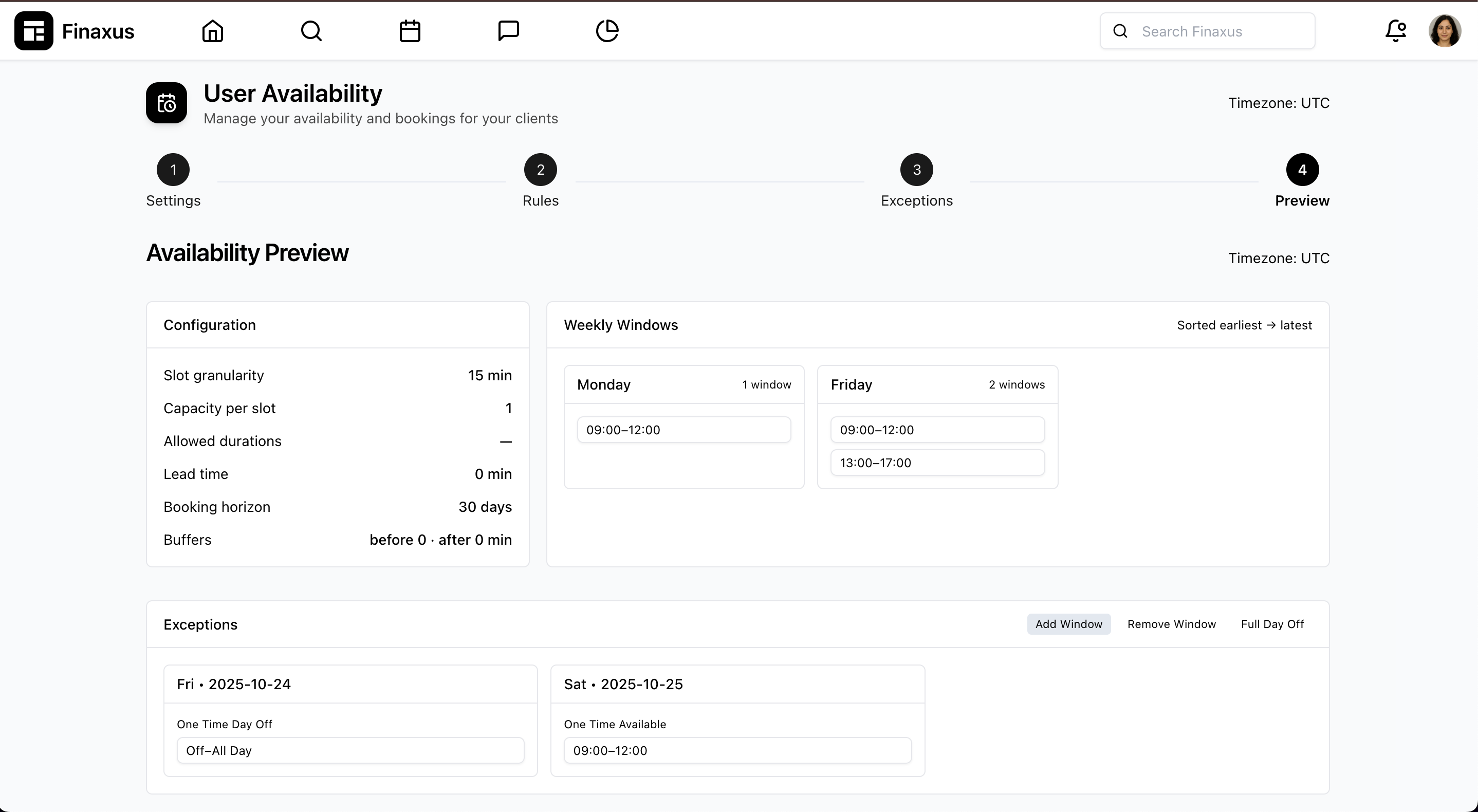Click Remove Window in Exceptions

click(x=1172, y=624)
